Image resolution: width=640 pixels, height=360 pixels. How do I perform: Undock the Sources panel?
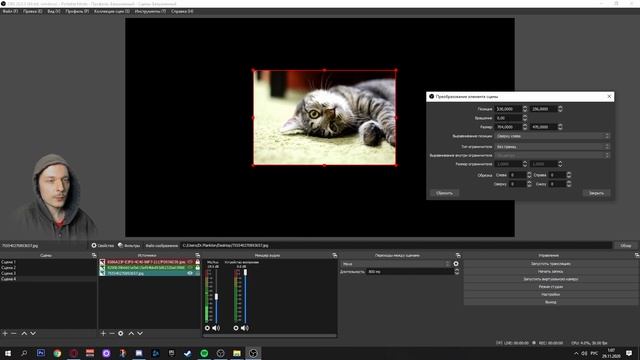(x=198, y=255)
